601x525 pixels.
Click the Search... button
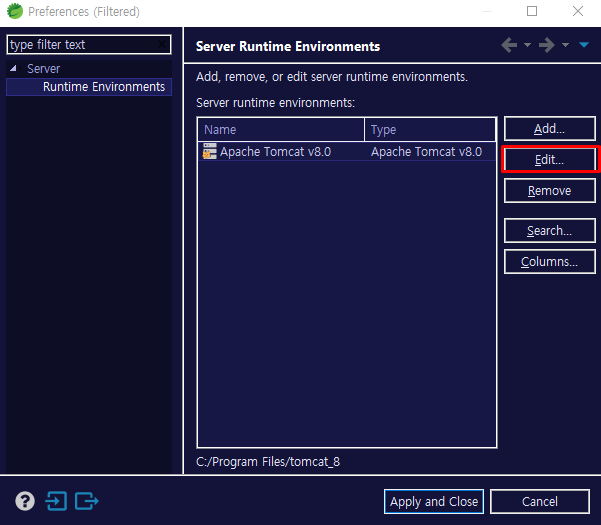[x=550, y=231]
